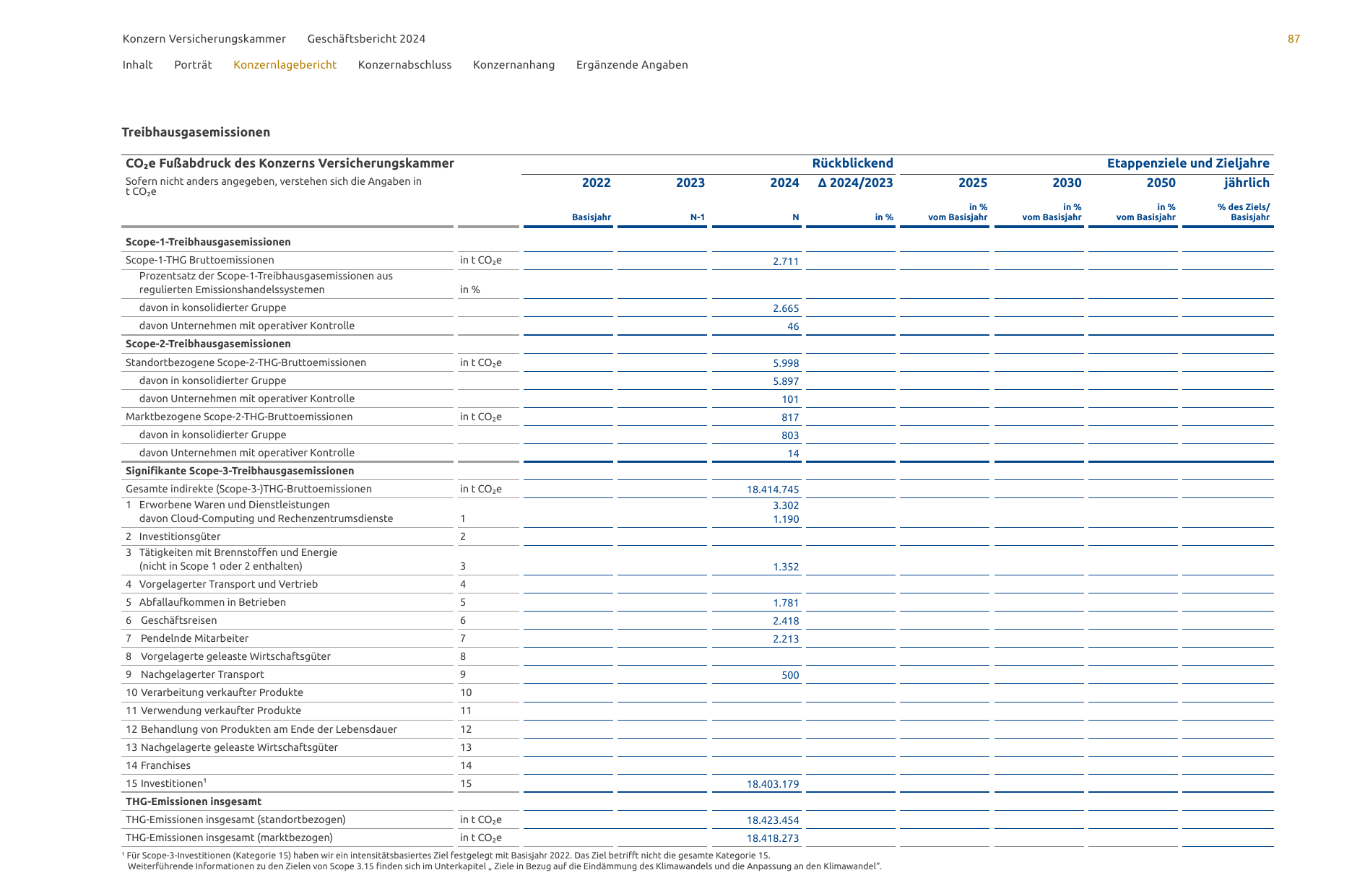Select the value 1.352
1365x896 pixels.
coord(786,567)
